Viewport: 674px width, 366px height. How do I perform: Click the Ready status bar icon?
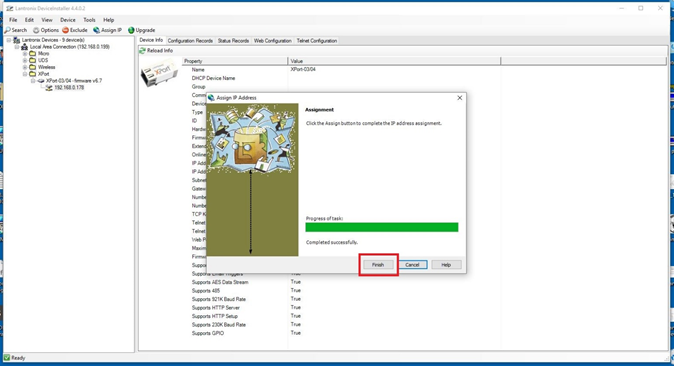pyautogui.click(x=7, y=358)
